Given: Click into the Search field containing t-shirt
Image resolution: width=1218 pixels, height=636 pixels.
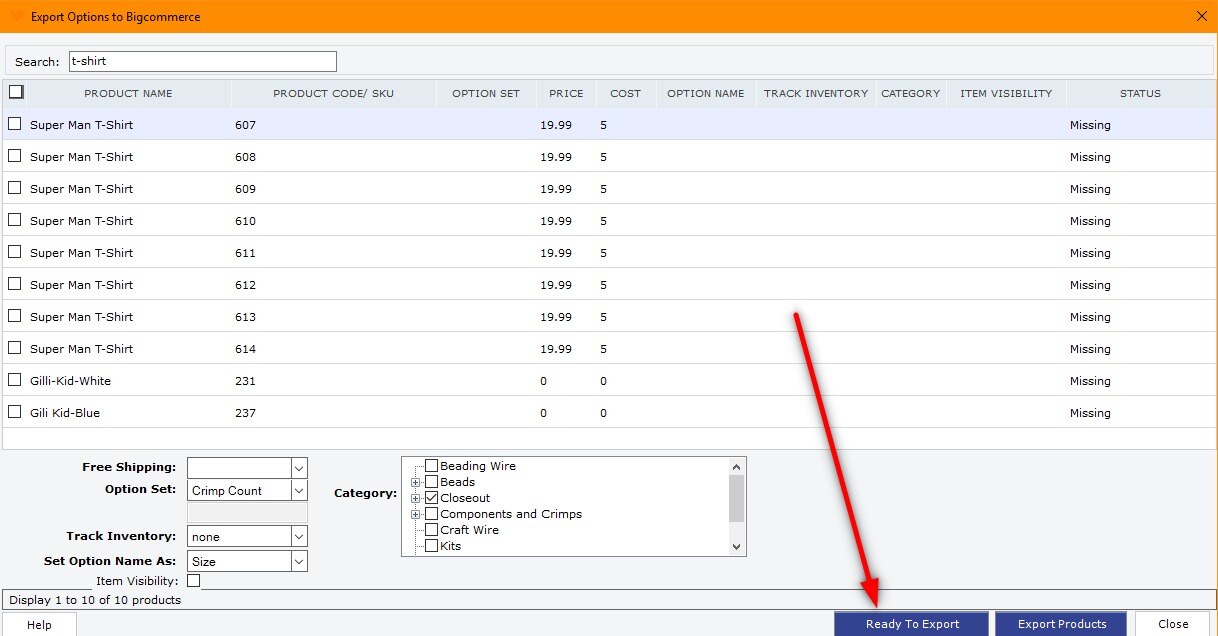Looking at the screenshot, I should point(203,61).
